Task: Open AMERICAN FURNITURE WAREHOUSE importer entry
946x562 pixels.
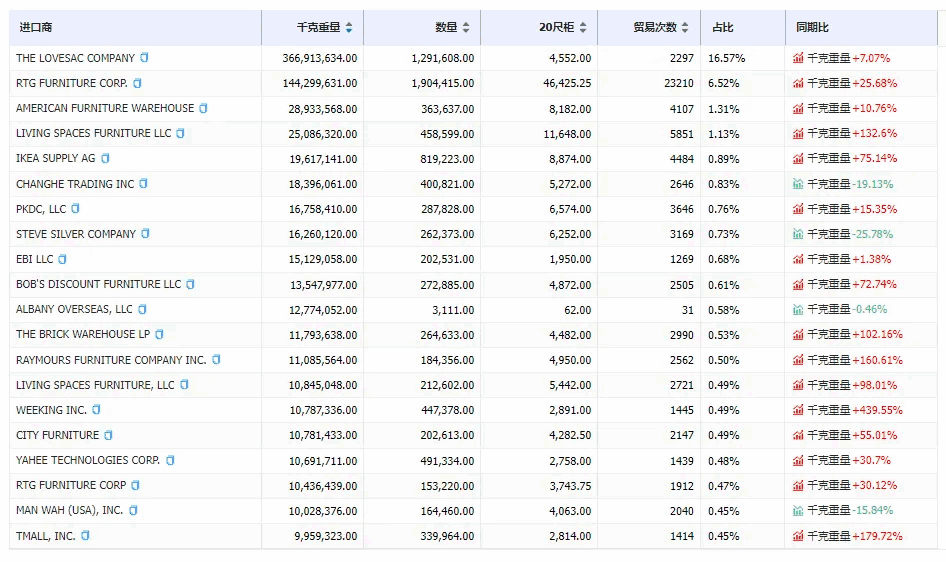Action: 105,108
